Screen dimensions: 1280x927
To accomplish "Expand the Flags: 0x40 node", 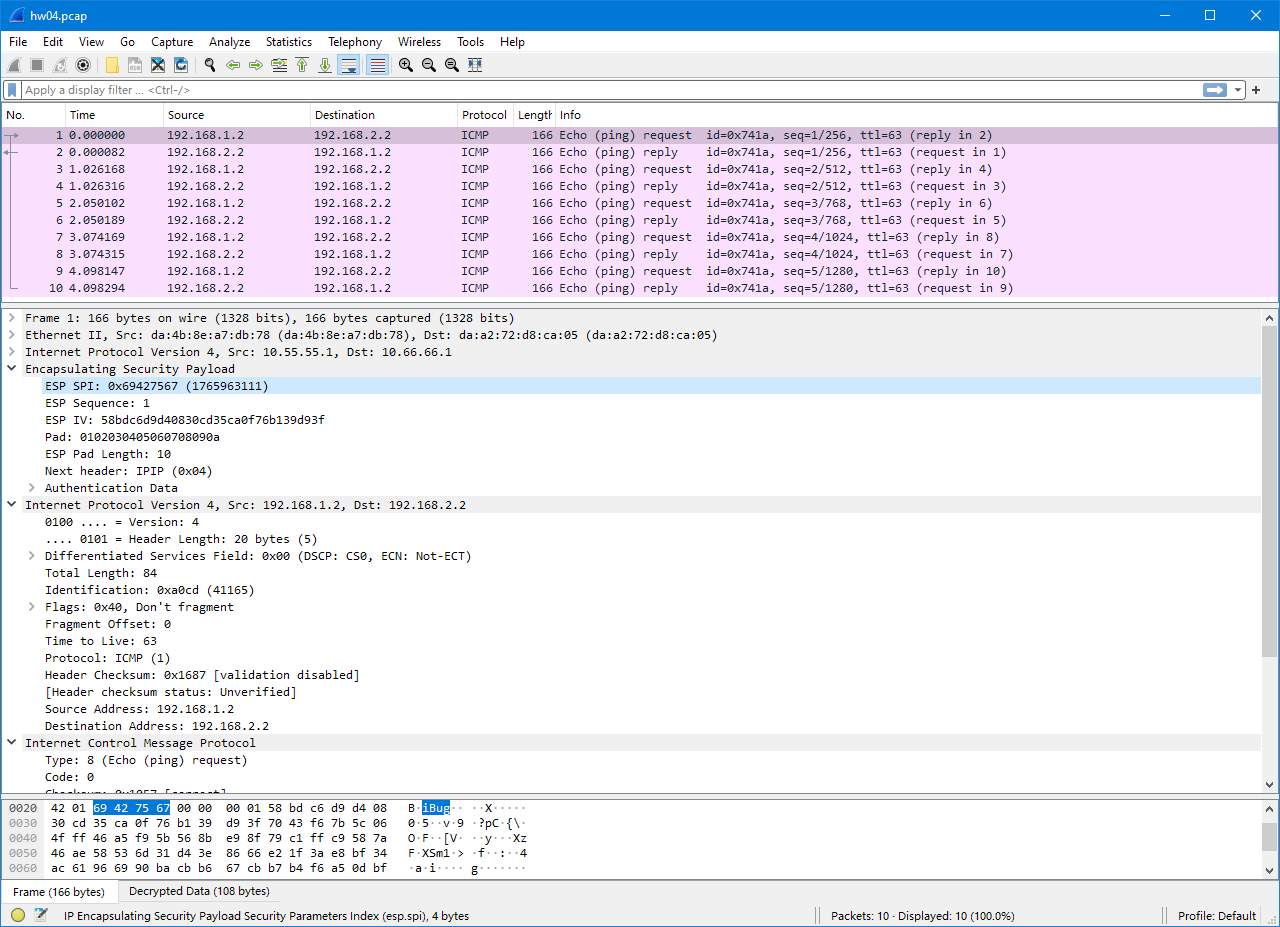I will (x=32, y=607).
